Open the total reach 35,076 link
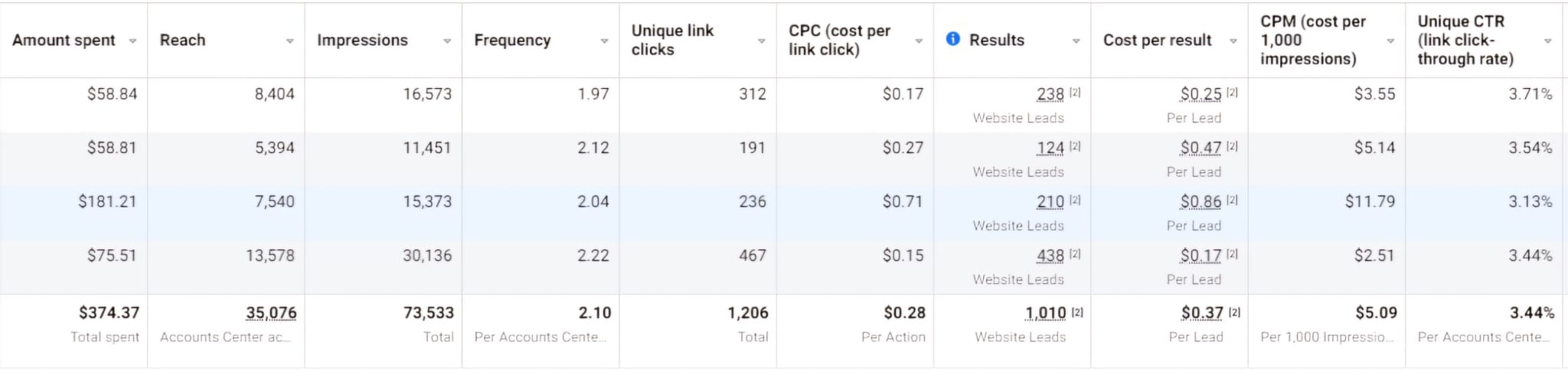1568x371 pixels. [x=271, y=313]
